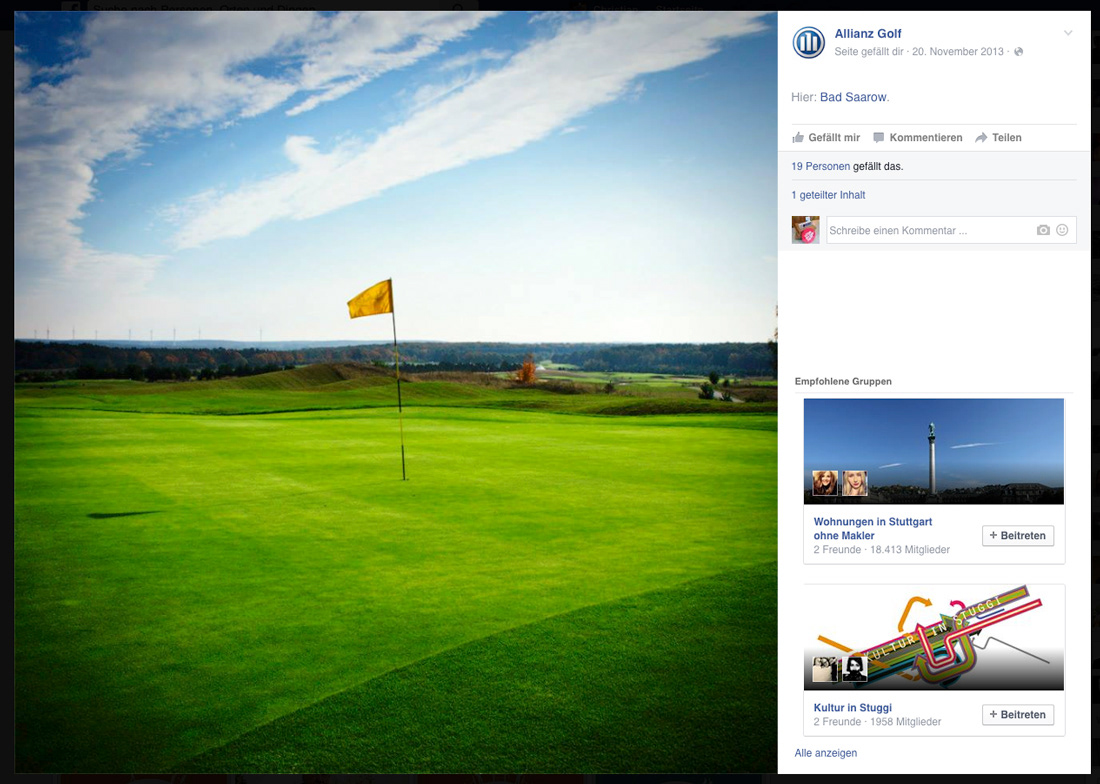The width and height of the screenshot is (1100, 784).
Task: Click the Allianz Golf page logo
Action: pos(808,43)
